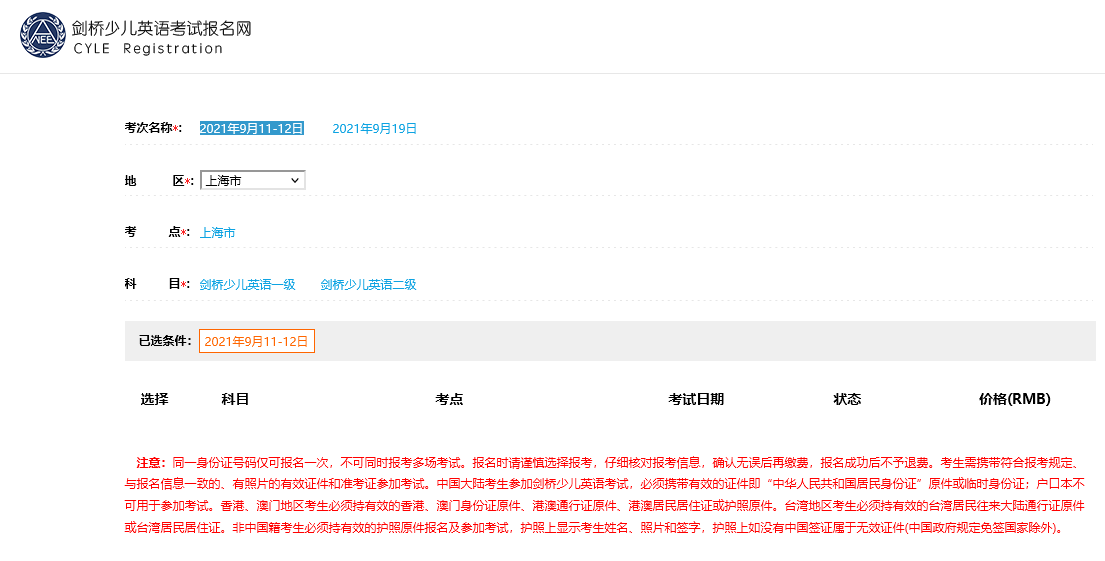Click the 剑桥少儿英语考试报名网 site title
This screenshot has height=561, width=1105.
pos(162,27)
